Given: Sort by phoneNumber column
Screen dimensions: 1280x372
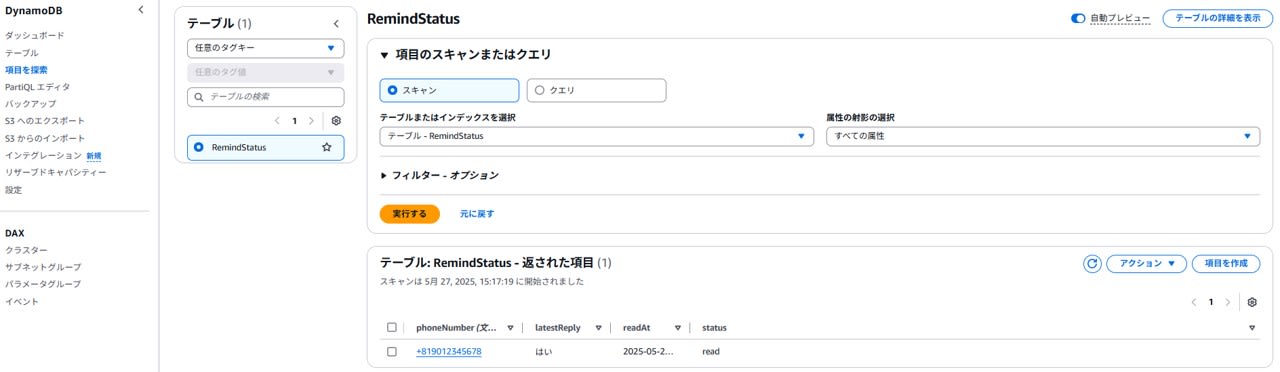Looking at the screenshot, I should (510, 328).
